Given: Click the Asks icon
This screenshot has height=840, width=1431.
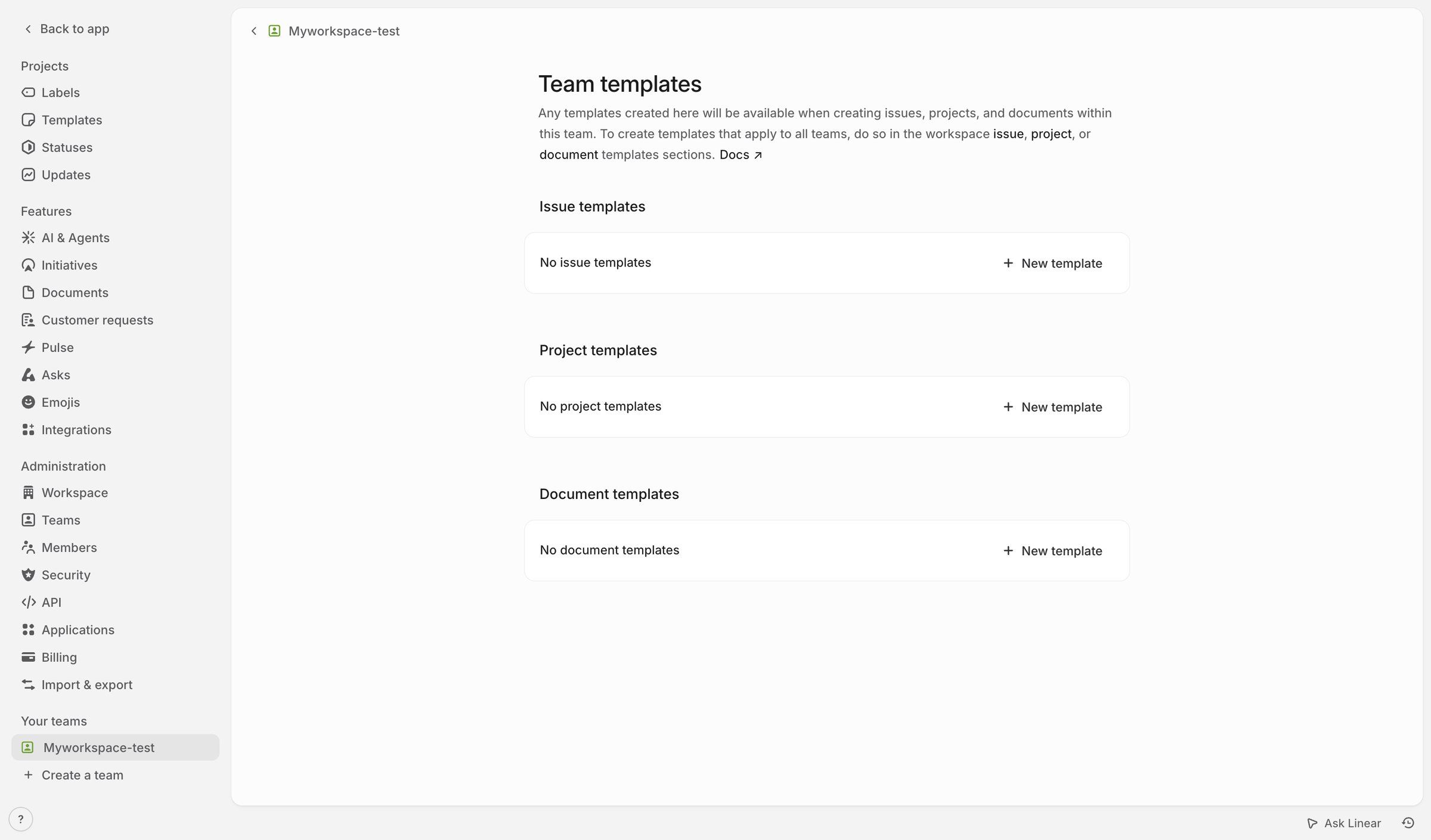Looking at the screenshot, I should click(x=28, y=375).
